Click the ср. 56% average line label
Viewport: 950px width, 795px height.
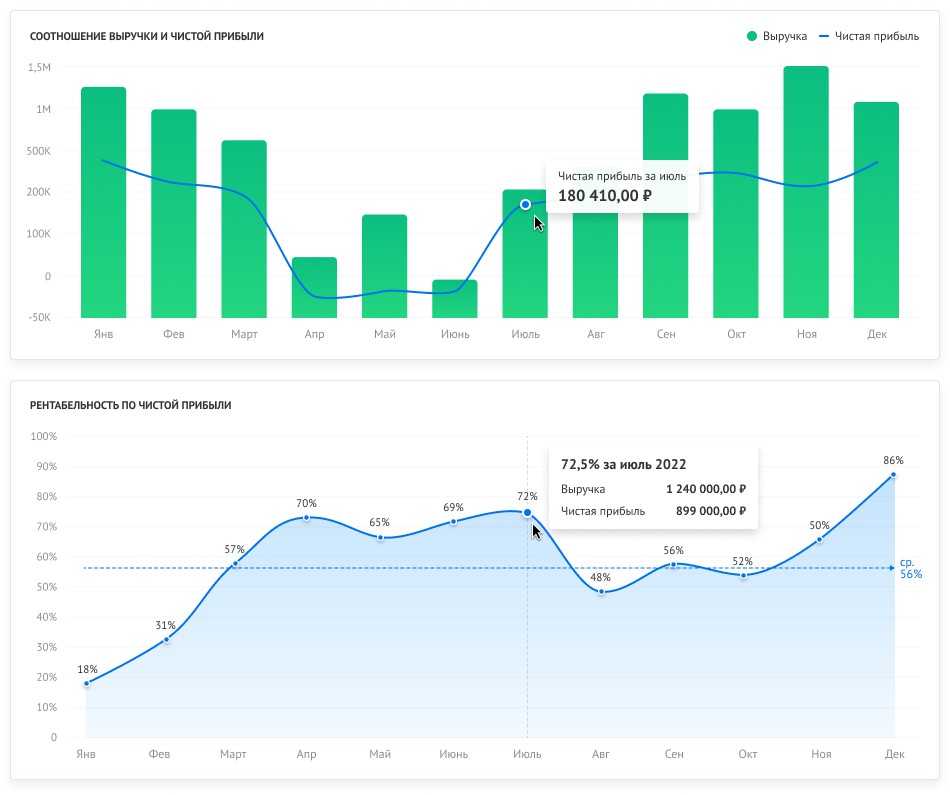tap(910, 569)
